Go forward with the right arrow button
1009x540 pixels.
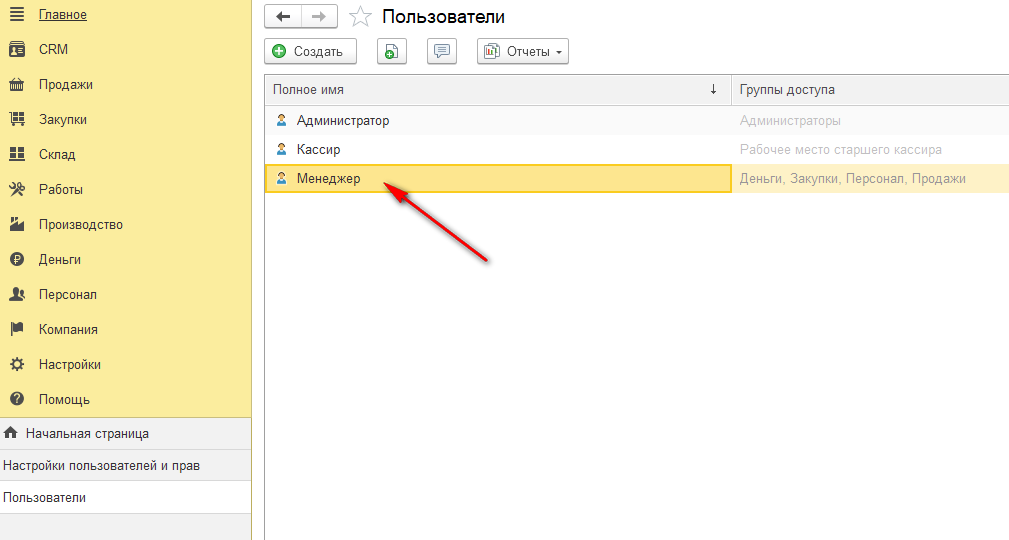[x=319, y=17]
